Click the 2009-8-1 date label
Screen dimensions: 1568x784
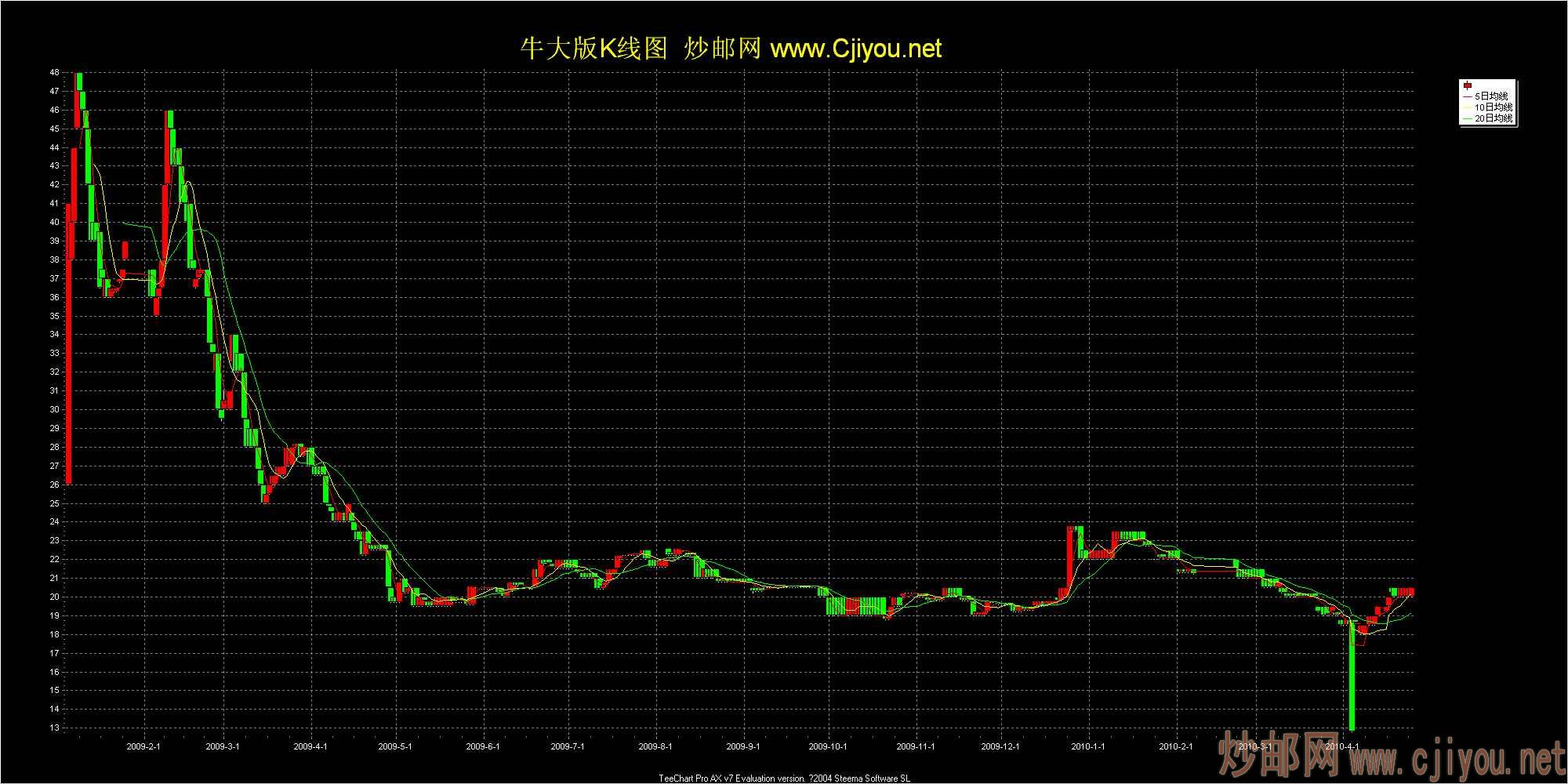655,746
